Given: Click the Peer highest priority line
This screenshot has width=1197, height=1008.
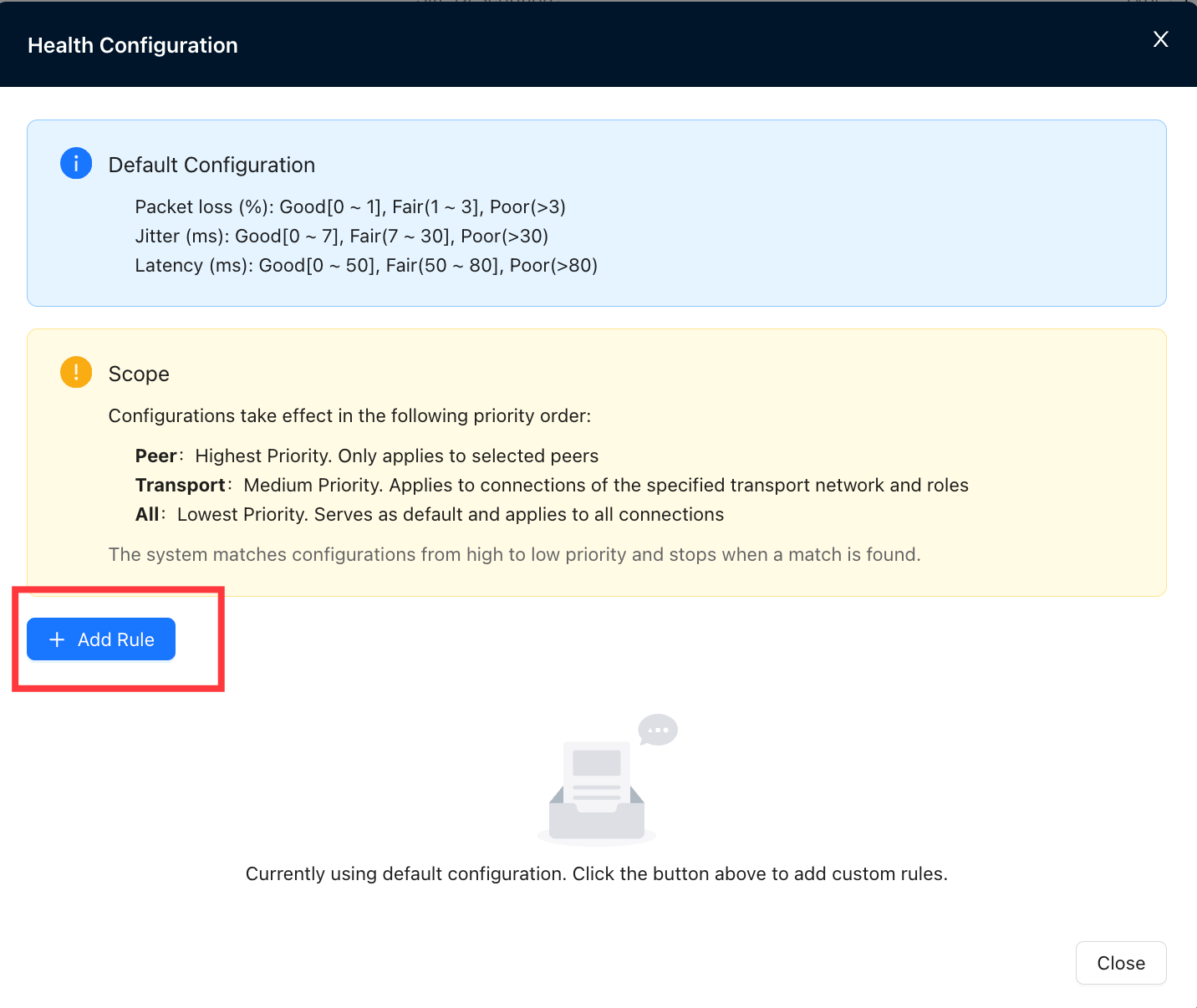Looking at the screenshot, I should tap(367, 456).
